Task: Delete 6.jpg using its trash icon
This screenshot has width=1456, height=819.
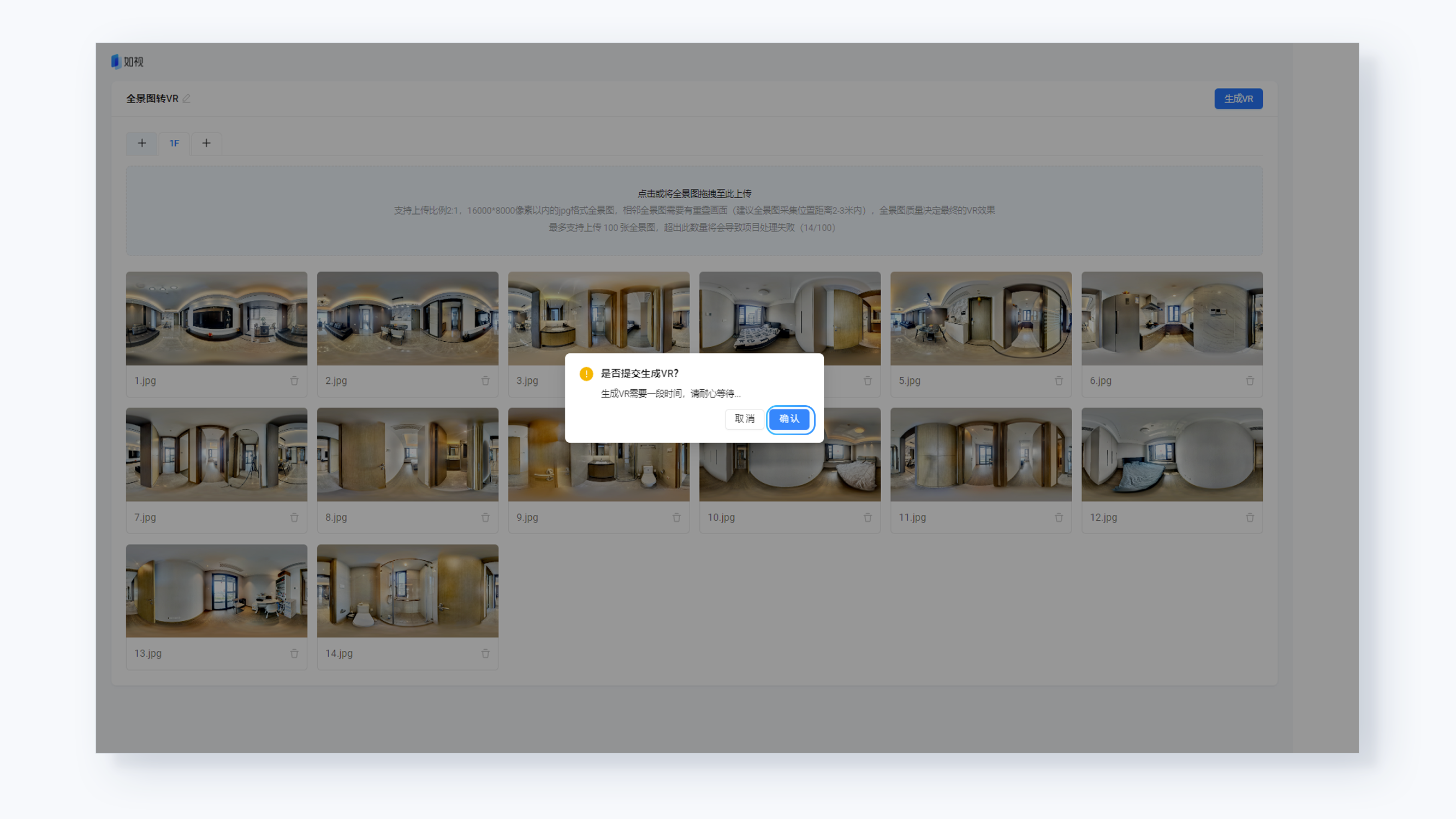Action: 1250,381
